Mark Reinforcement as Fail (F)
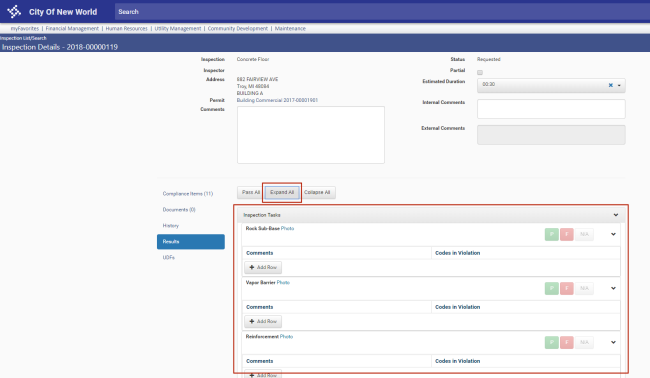 (567, 342)
